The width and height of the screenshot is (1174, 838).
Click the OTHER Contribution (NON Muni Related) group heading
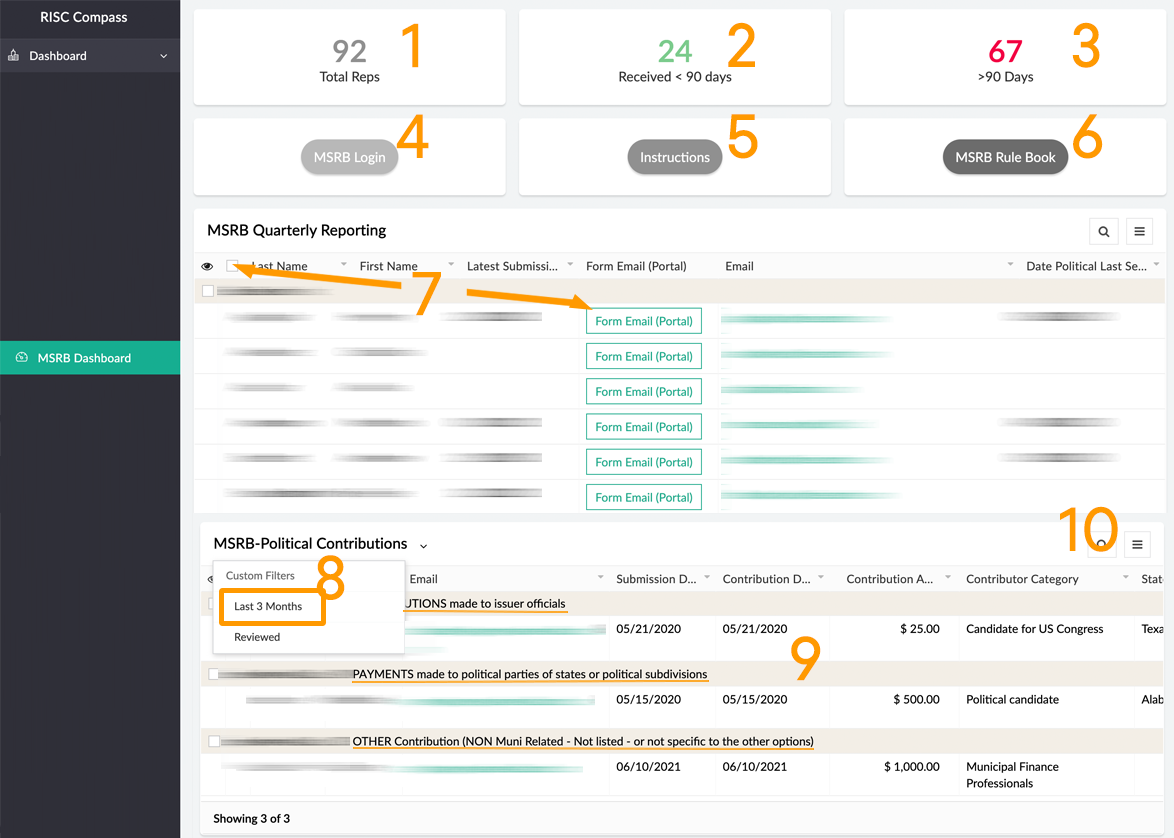583,741
